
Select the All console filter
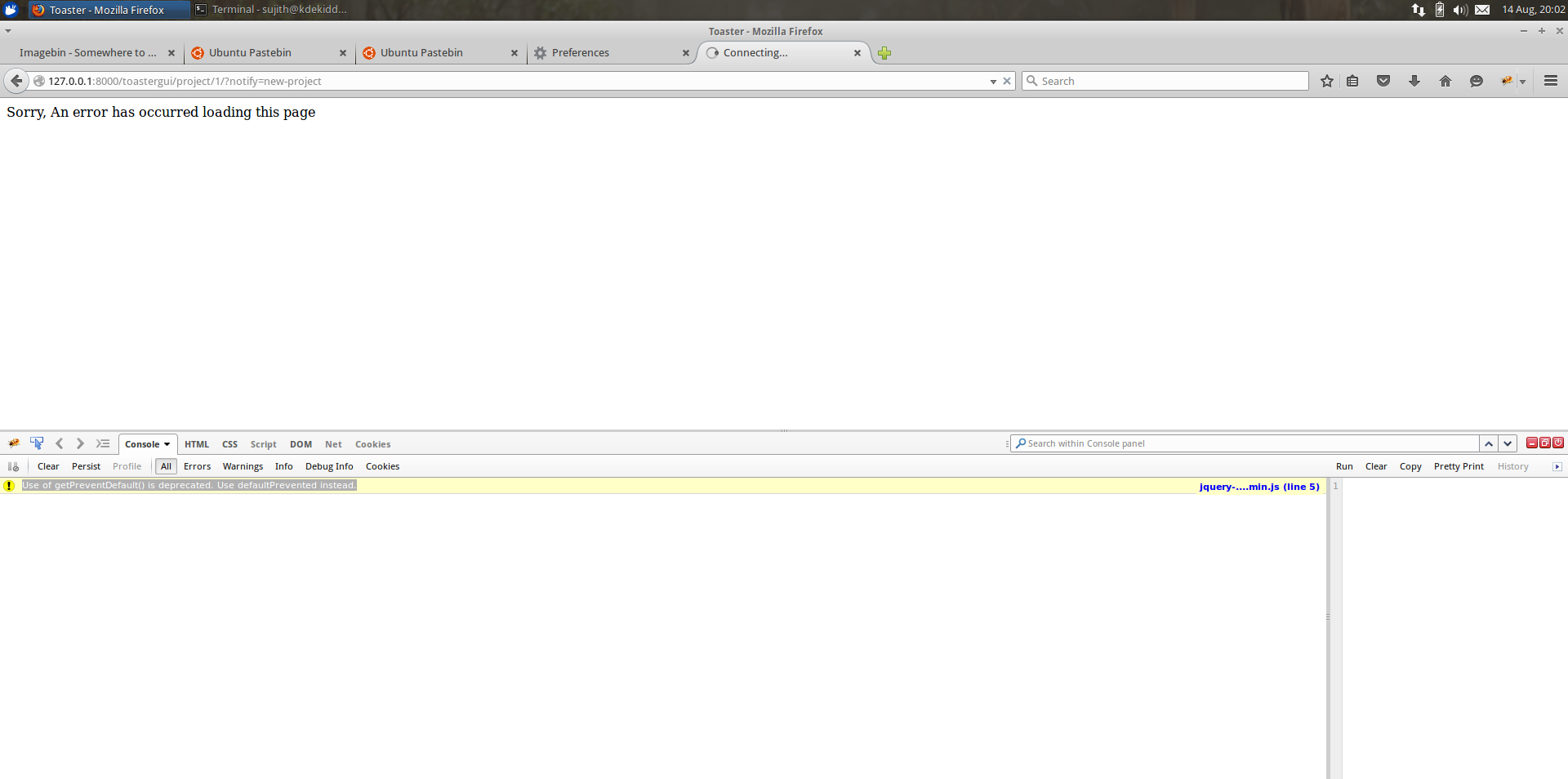coord(166,466)
